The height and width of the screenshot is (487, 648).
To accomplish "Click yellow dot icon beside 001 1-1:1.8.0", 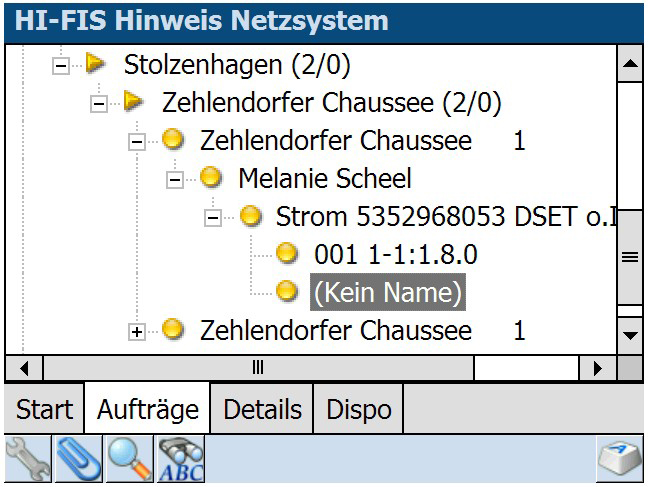I will [288, 254].
